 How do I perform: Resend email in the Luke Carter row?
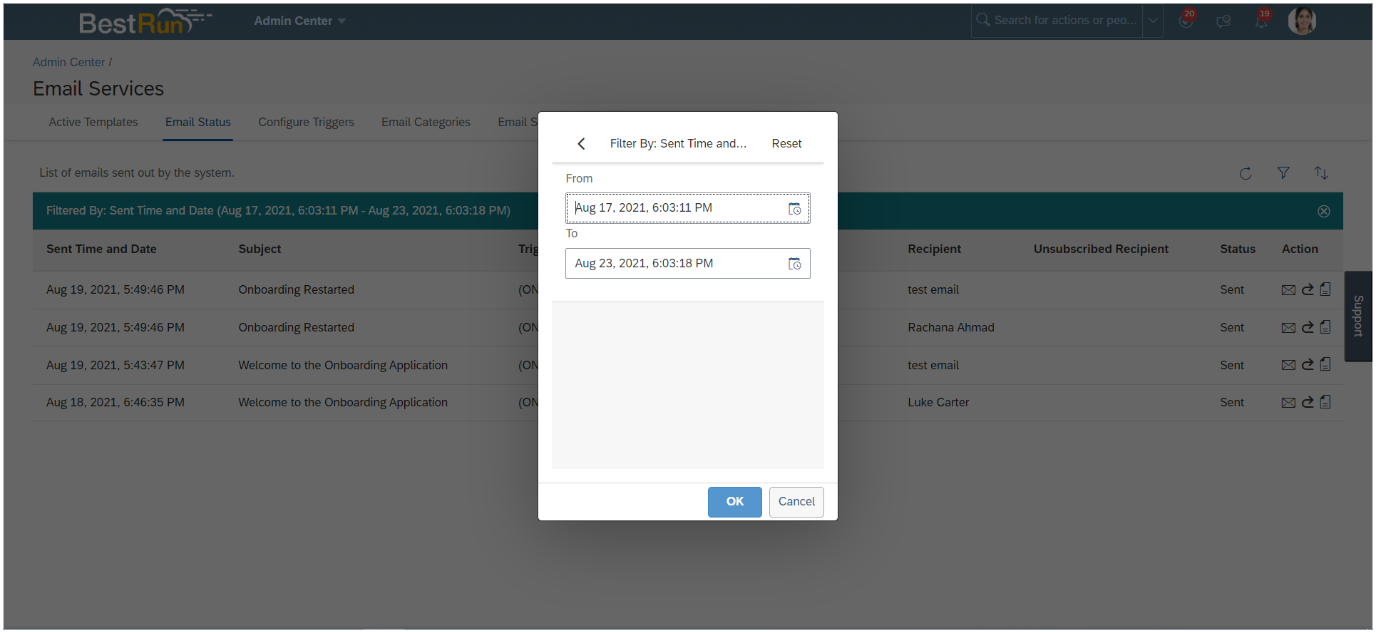pyautogui.click(x=1307, y=402)
